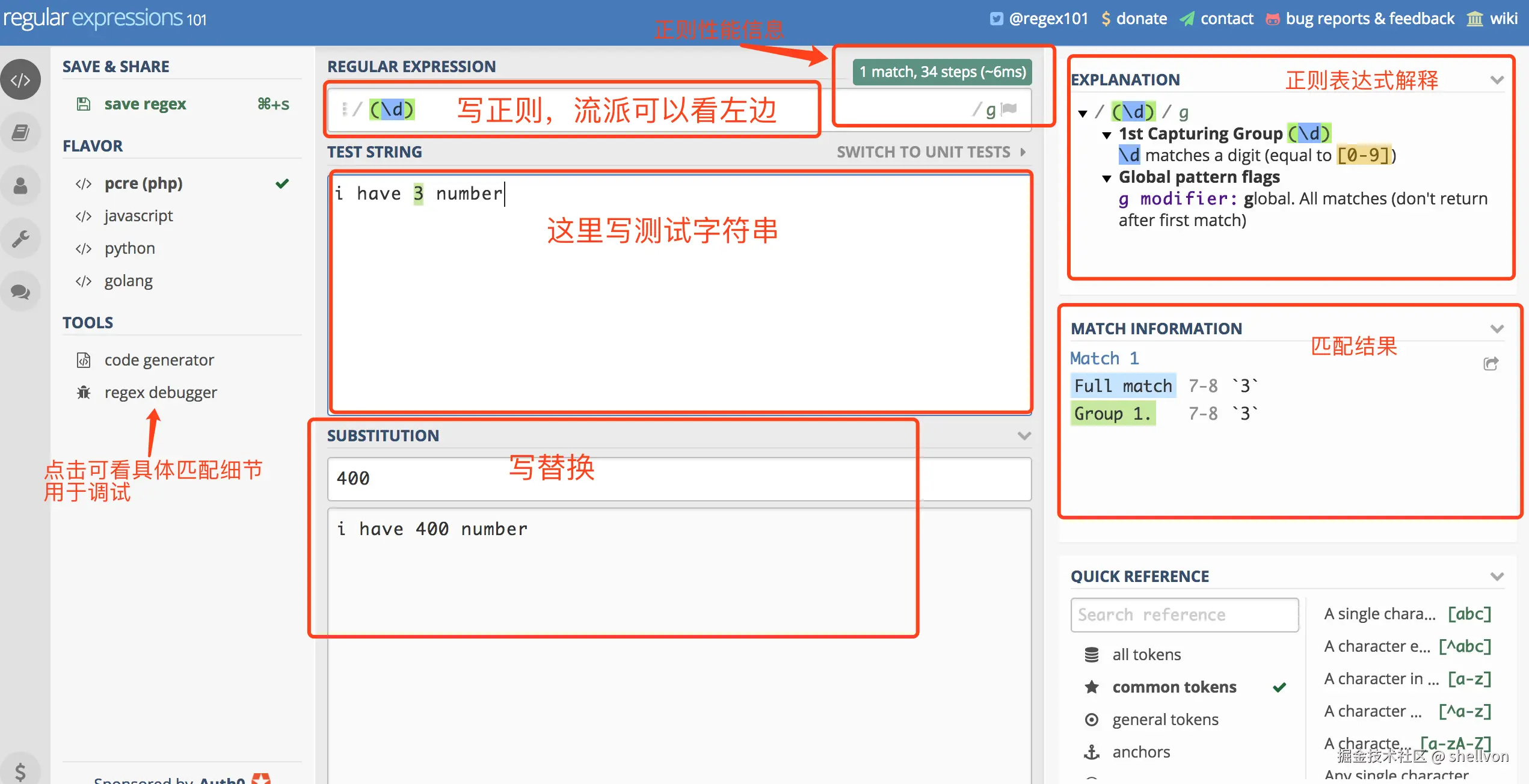This screenshot has width=1529, height=784.
Task: Switch to unit tests mode
Action: click(x=924, y=152)
